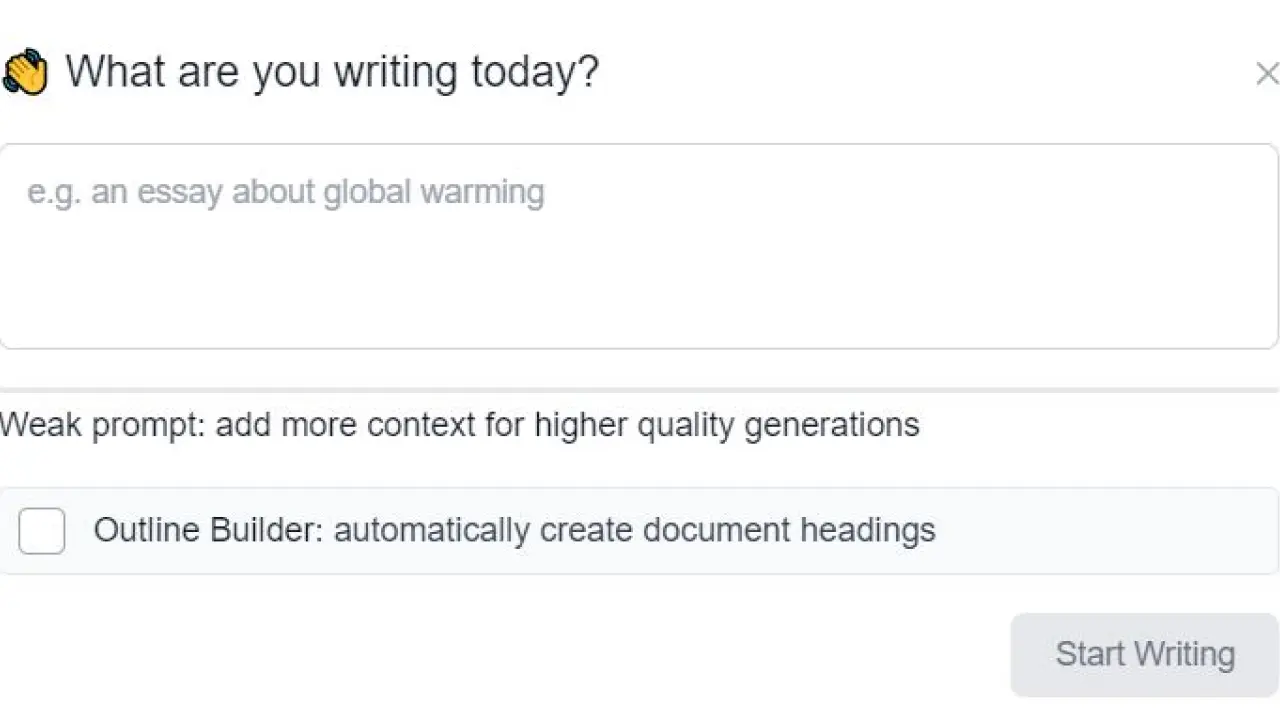
Task: Click the Start Writing button
Action: click(x=1144, y=654)
